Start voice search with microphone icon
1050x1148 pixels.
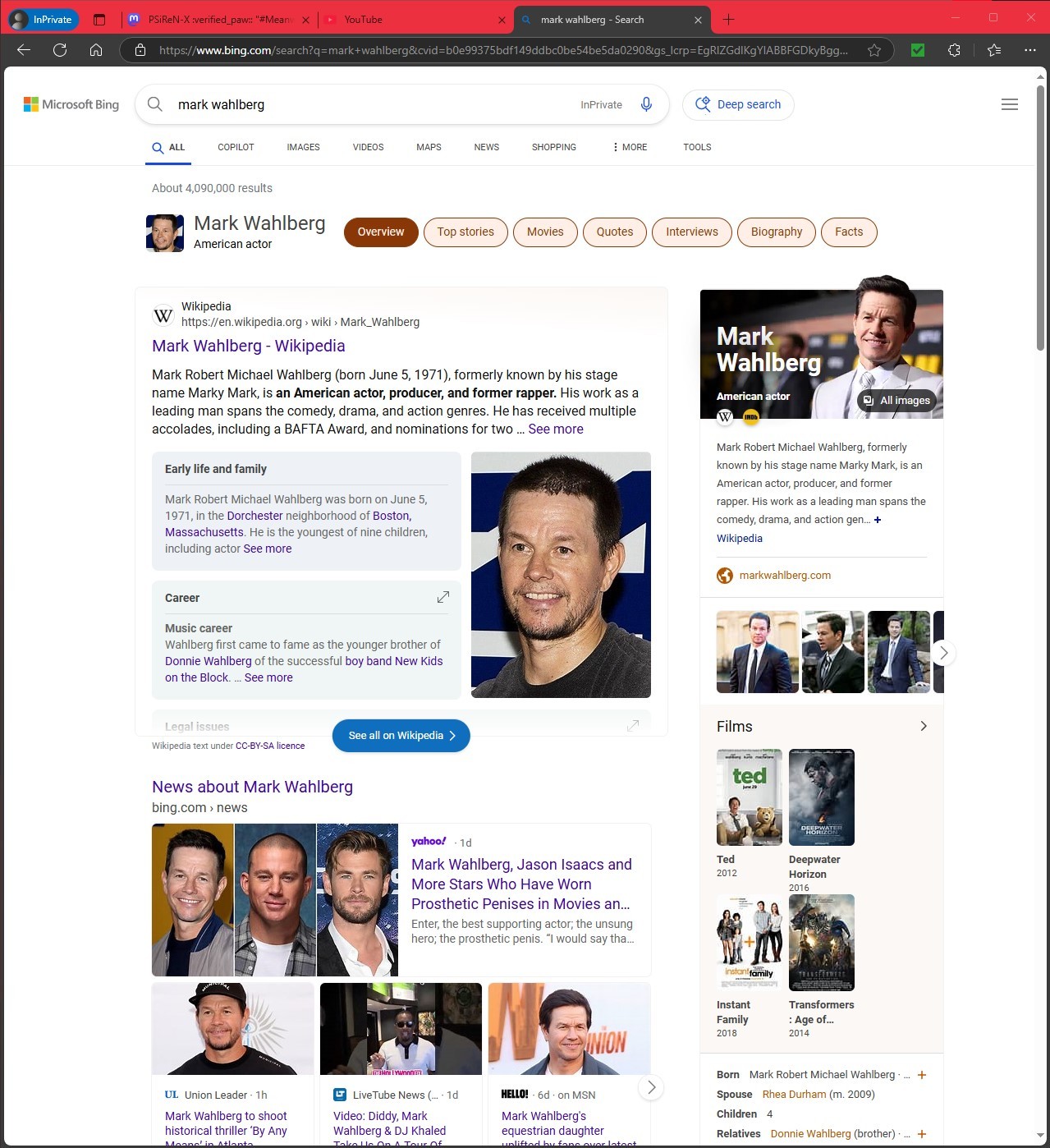646,104
